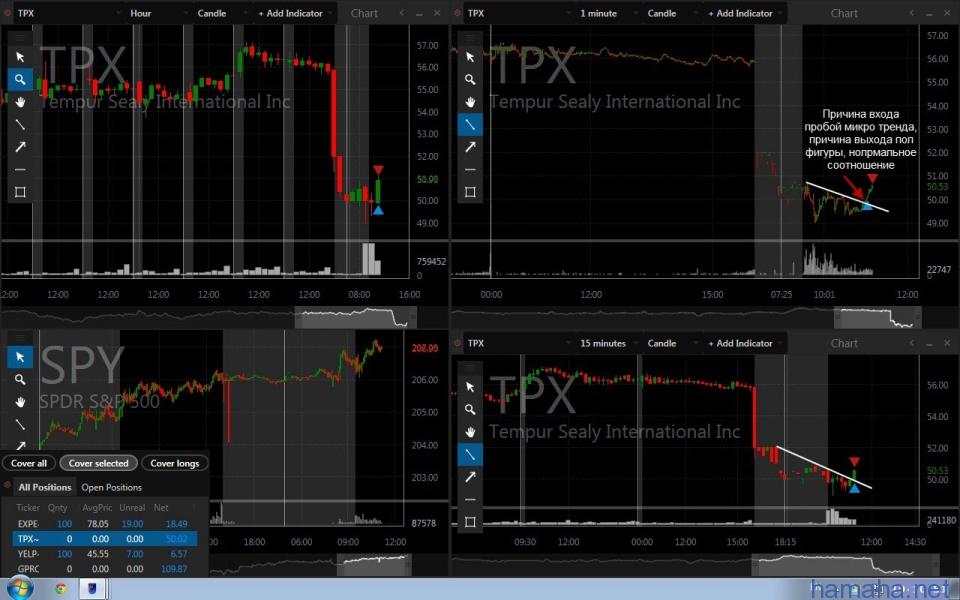Click the YELP average price 45.55
Viewport: 960px width, 600px height.
click(98, 553)
